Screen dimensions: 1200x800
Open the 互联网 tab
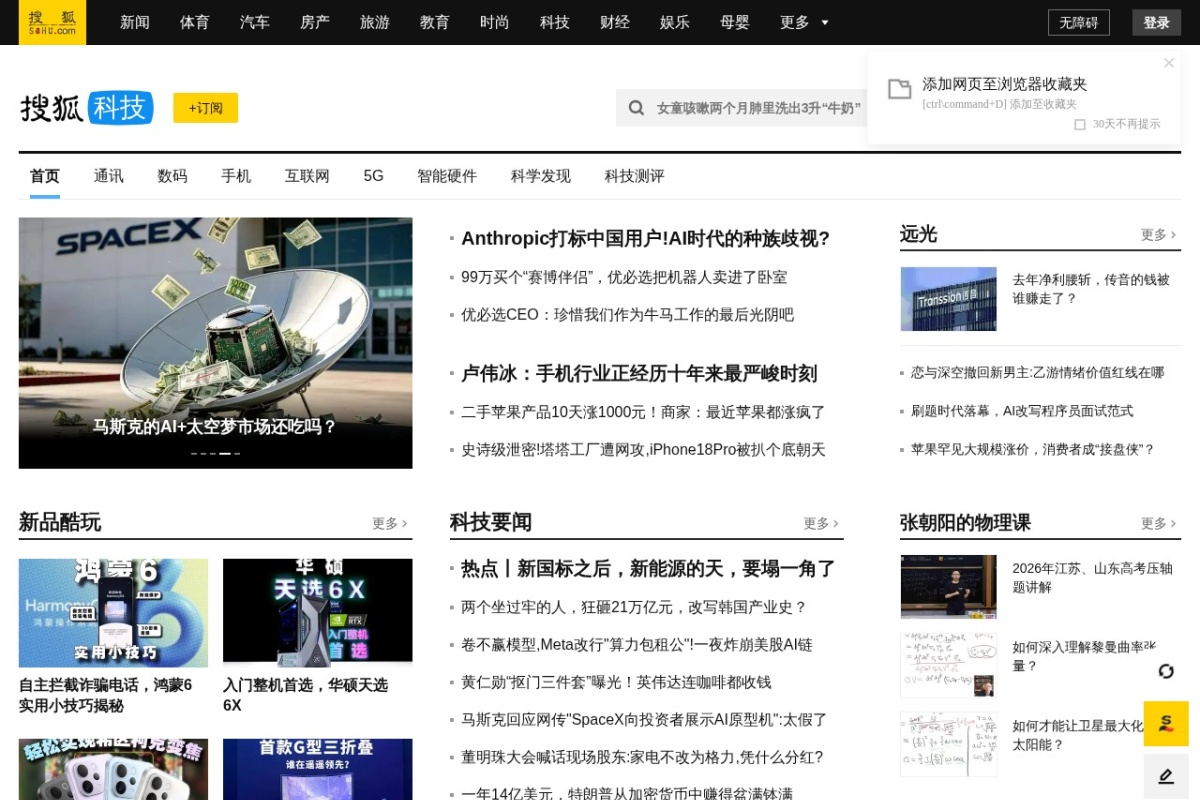pos(307,176)
